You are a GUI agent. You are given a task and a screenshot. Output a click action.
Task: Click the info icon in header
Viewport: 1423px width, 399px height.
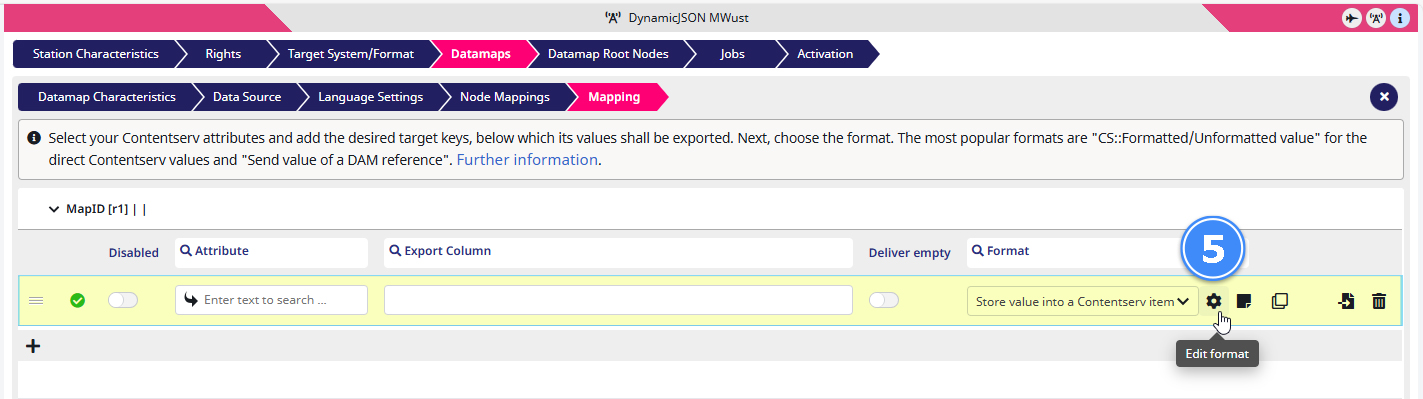pos(1400,18)
